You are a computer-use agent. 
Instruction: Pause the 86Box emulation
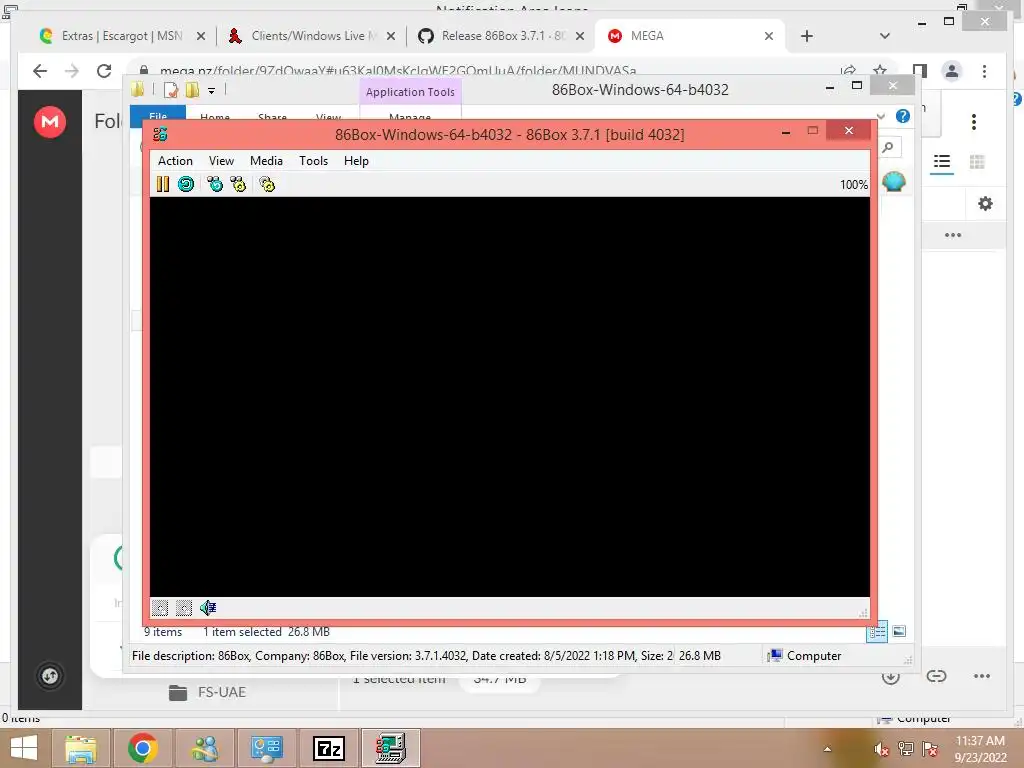click(x=163, y=184)
